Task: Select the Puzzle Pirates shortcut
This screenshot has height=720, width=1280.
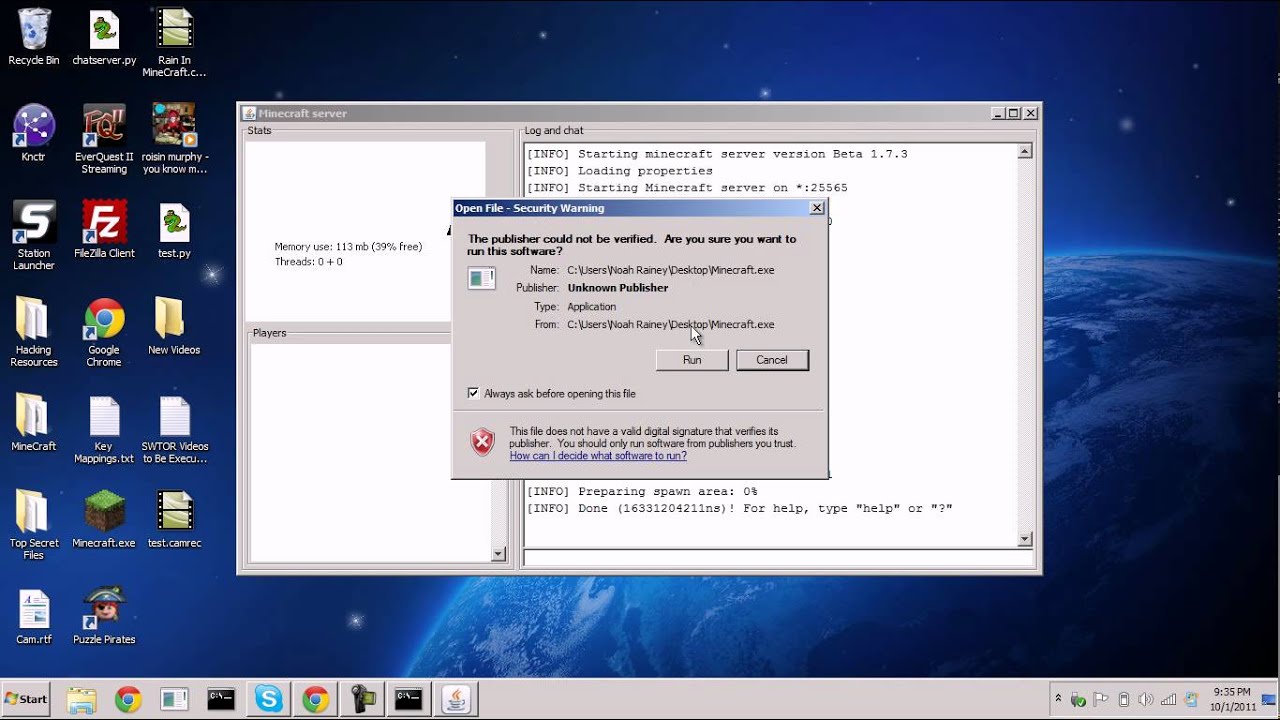Action: 104,615
